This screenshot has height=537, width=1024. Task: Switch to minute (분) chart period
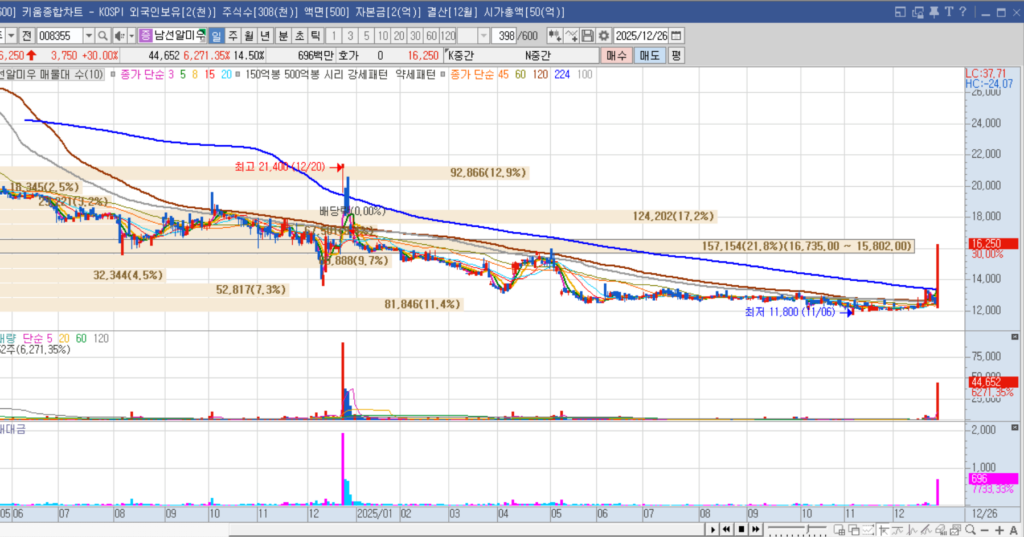coord(283,35)
